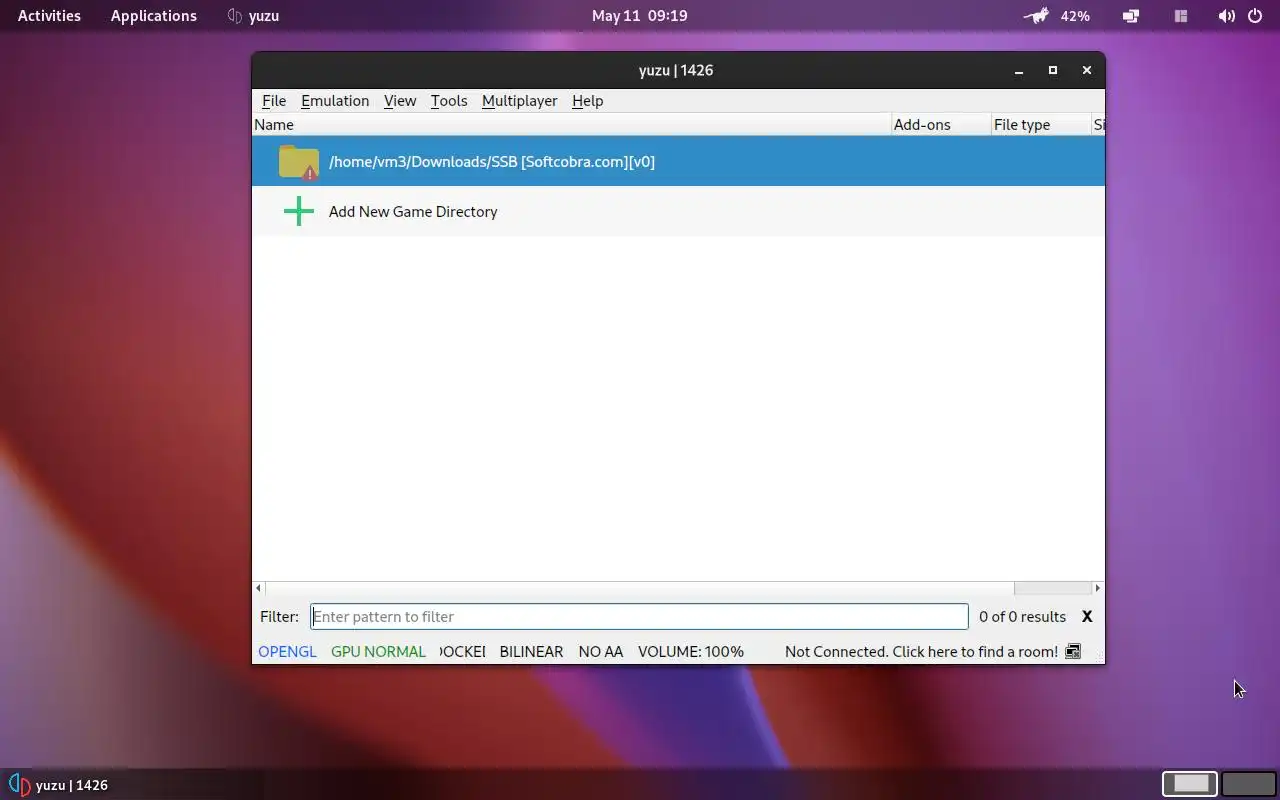
Task: Minimize the yuzu window
Action: [1019, 71]
